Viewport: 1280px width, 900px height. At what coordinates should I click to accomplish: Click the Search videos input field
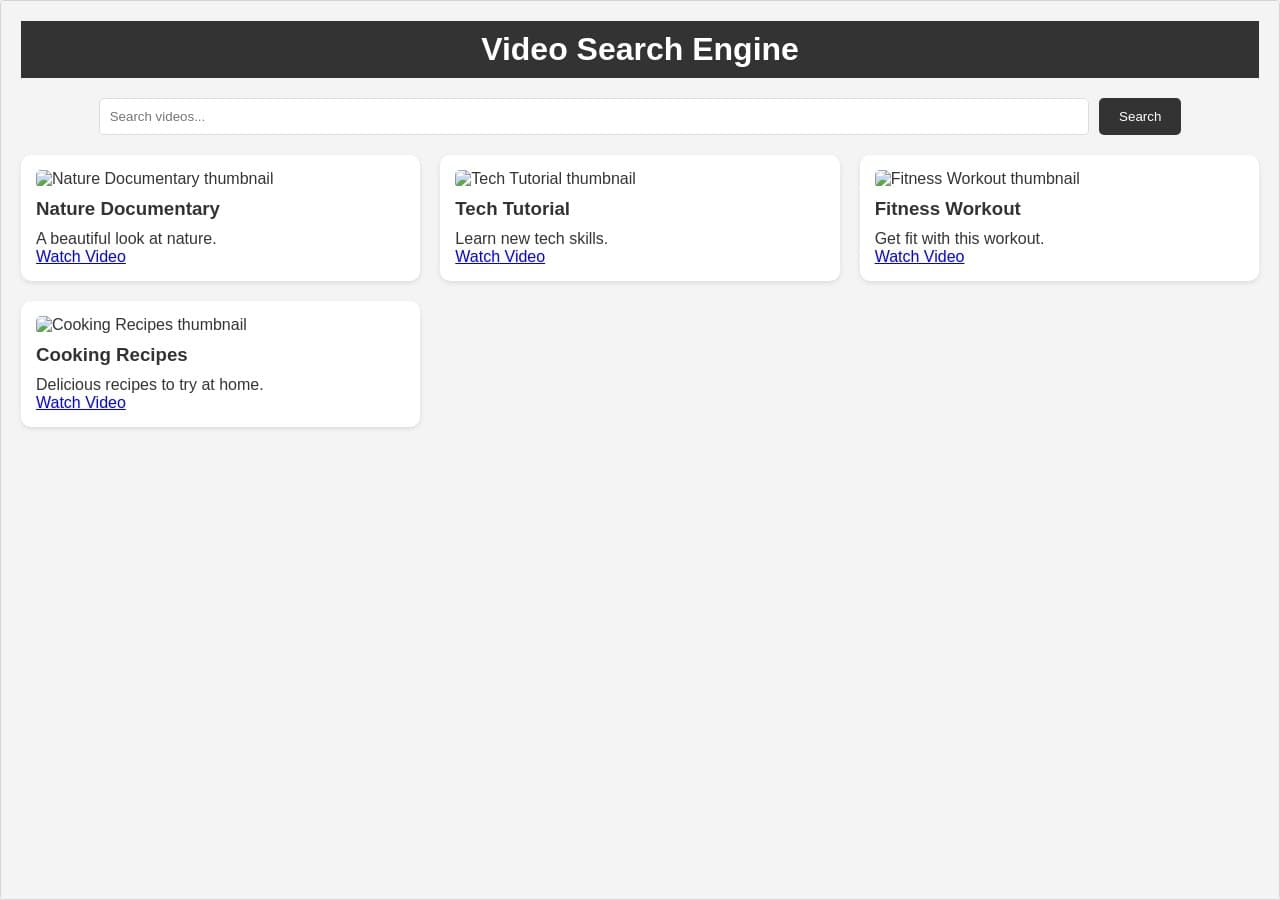click(x=593, y=116)
